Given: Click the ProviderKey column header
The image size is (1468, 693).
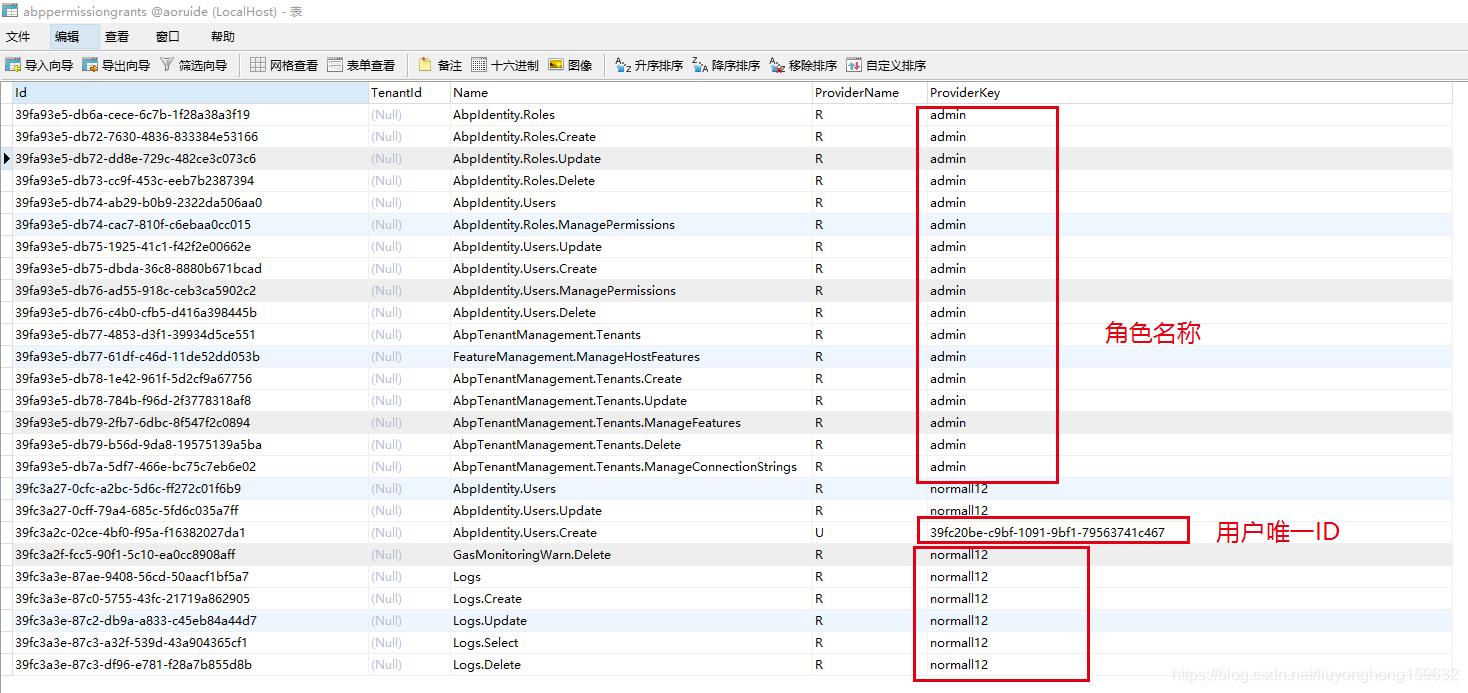Looking at the screenshot, I should point(1189,92).
